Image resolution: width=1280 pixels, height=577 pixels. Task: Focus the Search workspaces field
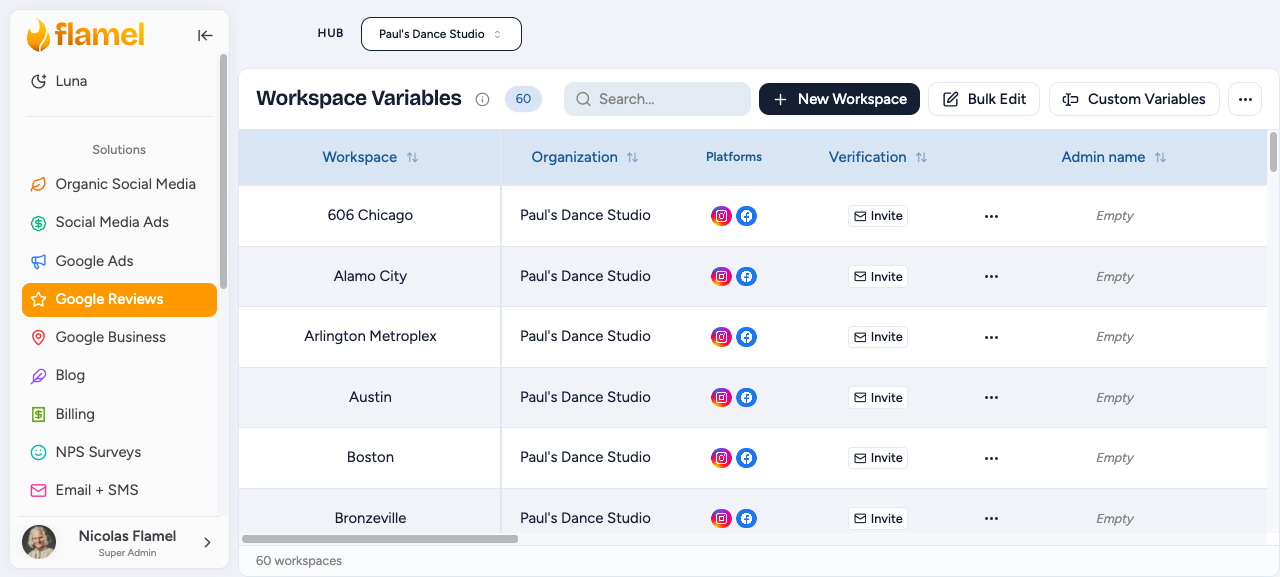[657, 99]
